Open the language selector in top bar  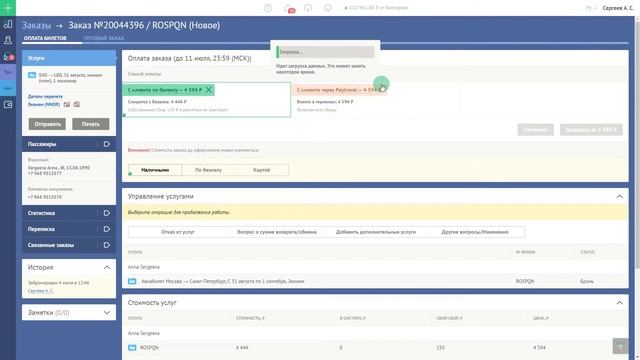point(591,8)
